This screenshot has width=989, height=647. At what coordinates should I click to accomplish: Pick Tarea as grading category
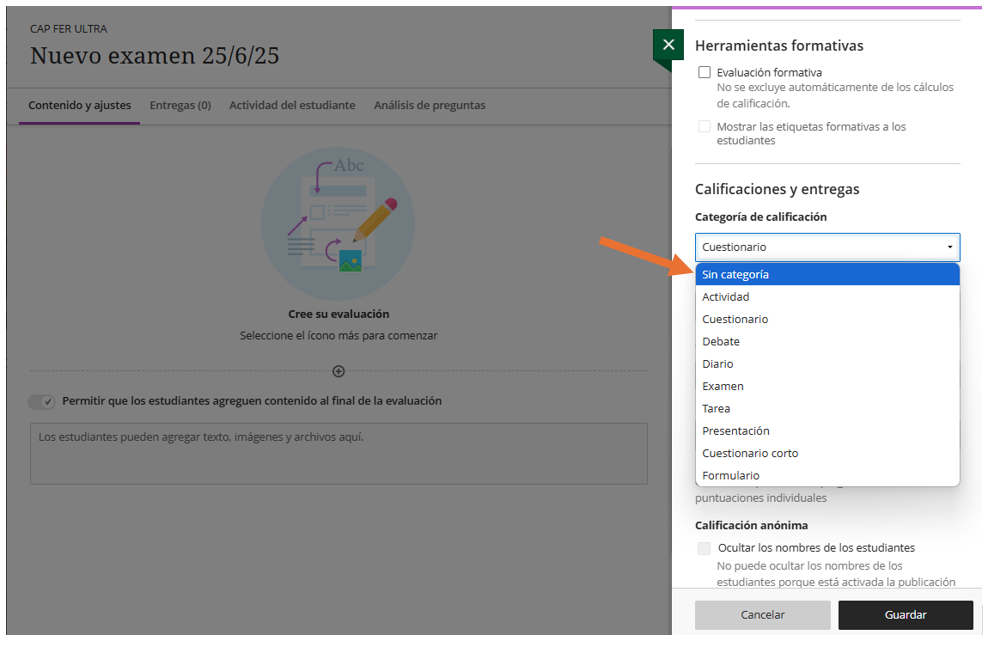point(828,409)
